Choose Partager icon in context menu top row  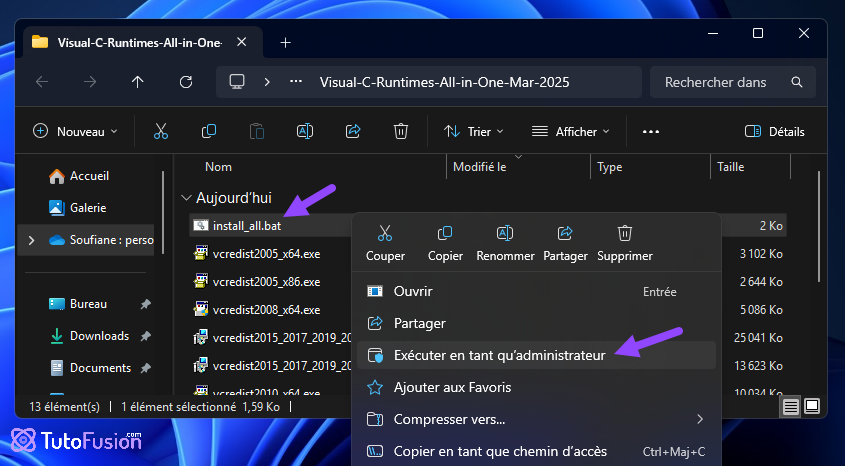(565, 244)
